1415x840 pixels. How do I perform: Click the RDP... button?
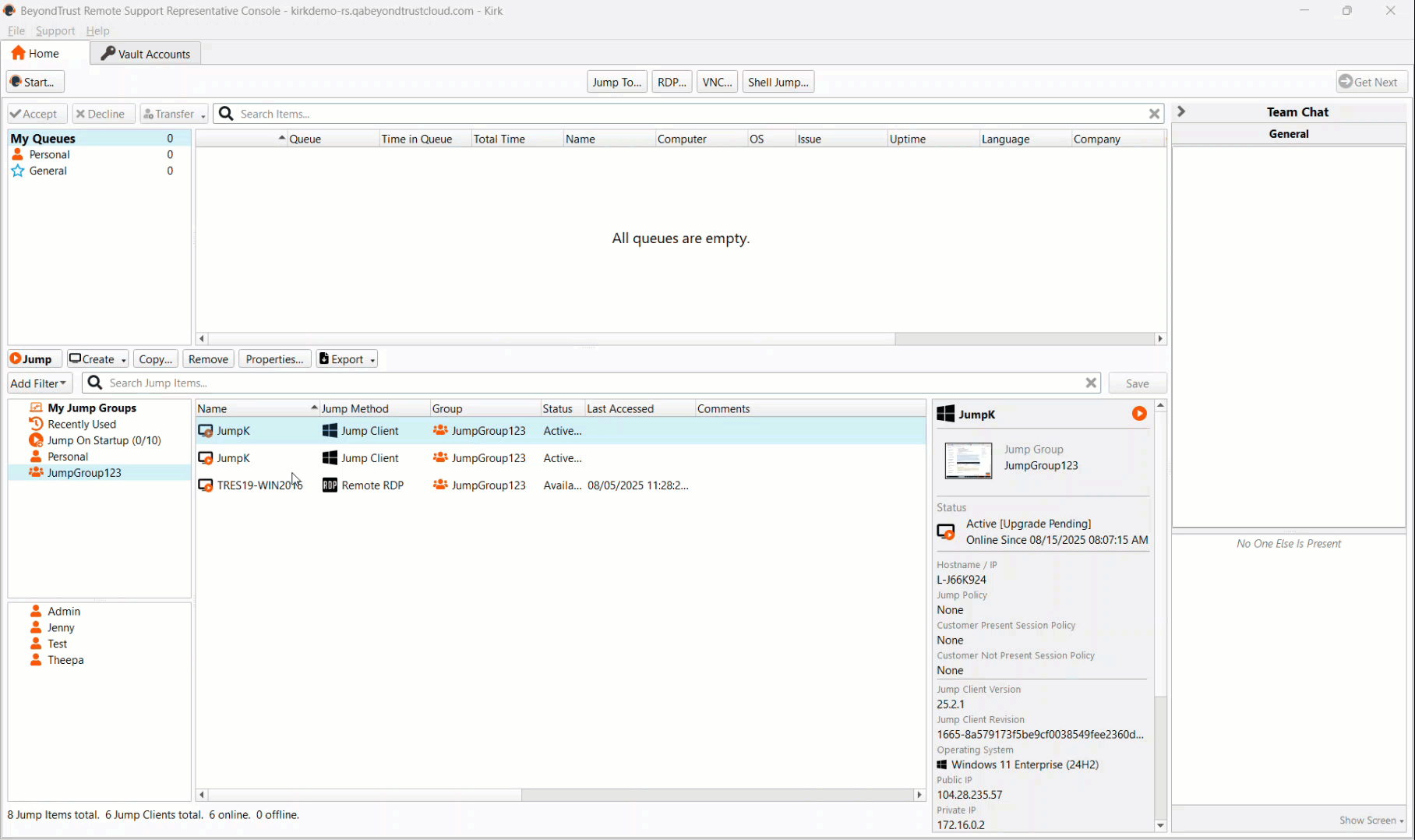[x=672, y=82]
